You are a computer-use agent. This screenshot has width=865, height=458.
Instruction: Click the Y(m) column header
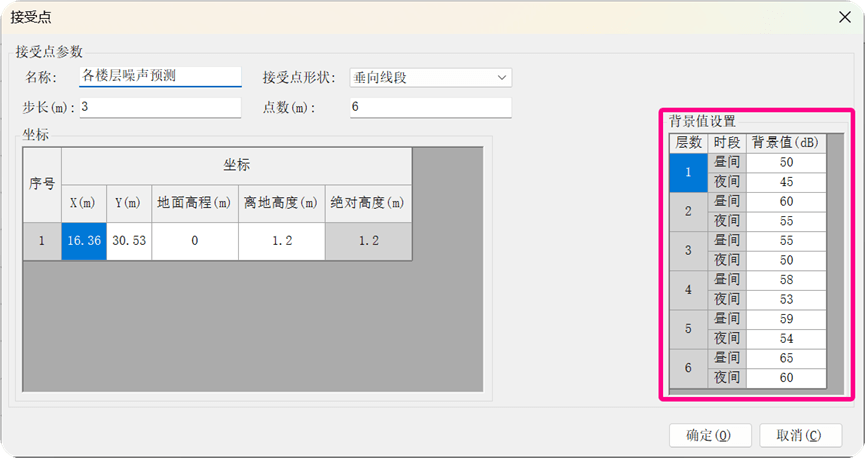point(129,204)
